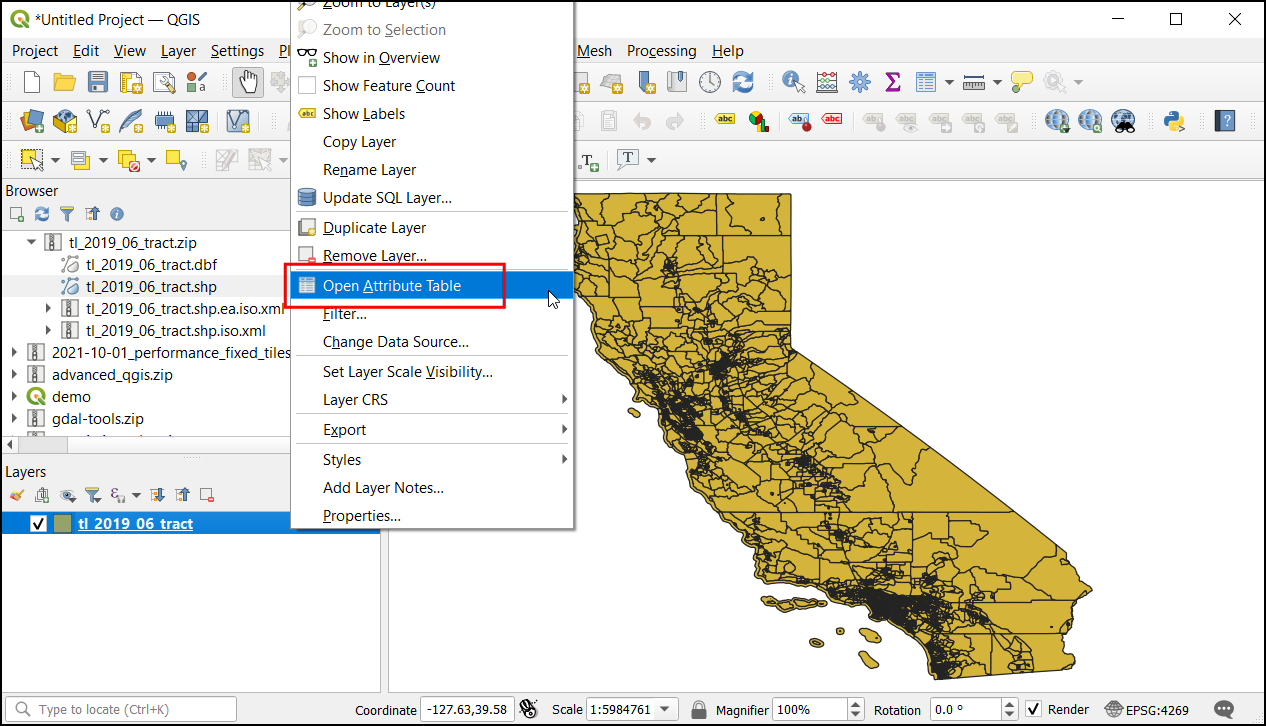Click the tl_2019_06_tract layer color swatch
This screenshot has width=1266, height=726.
63,523
